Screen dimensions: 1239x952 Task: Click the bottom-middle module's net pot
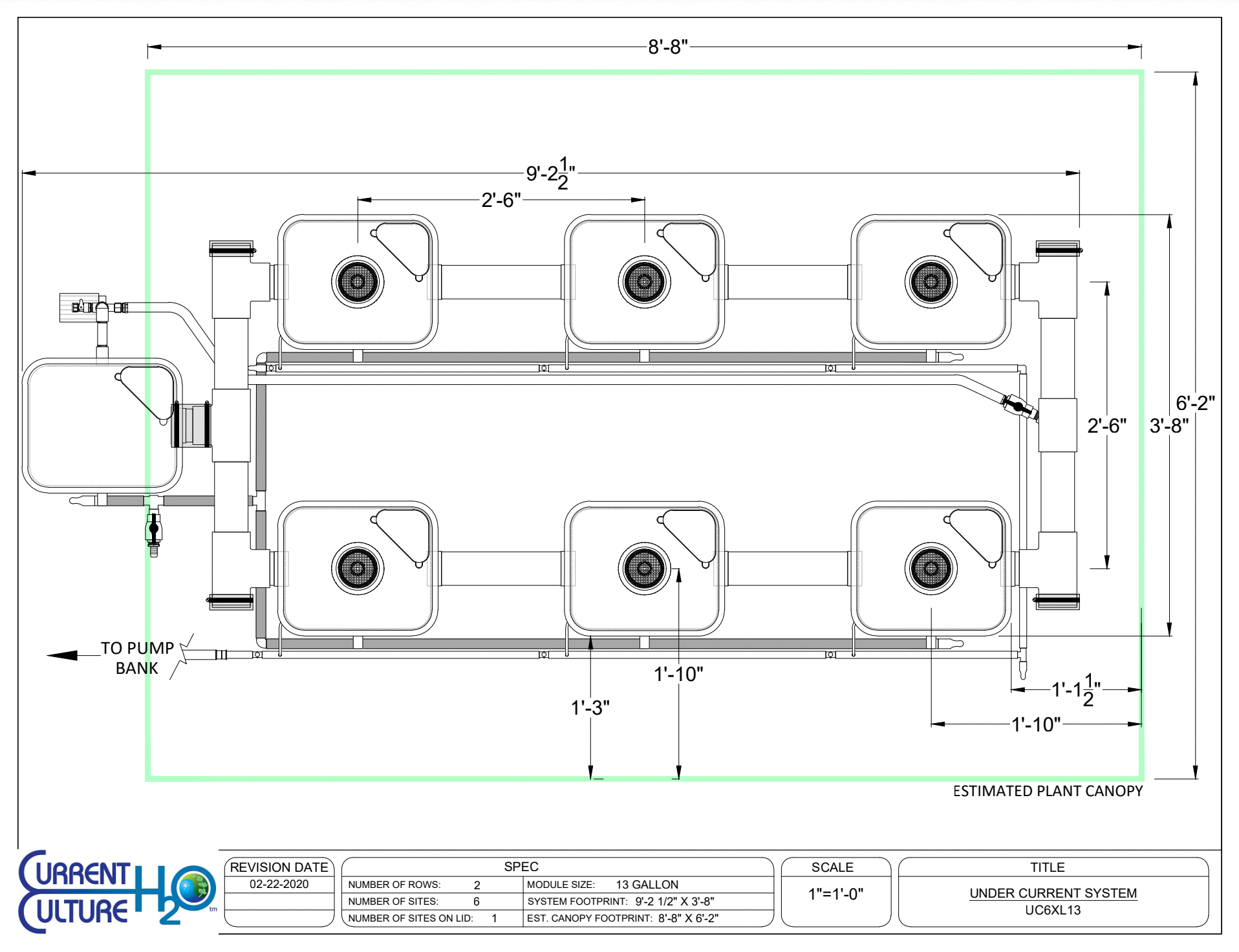pyautogui.click(x=644, y=568)
